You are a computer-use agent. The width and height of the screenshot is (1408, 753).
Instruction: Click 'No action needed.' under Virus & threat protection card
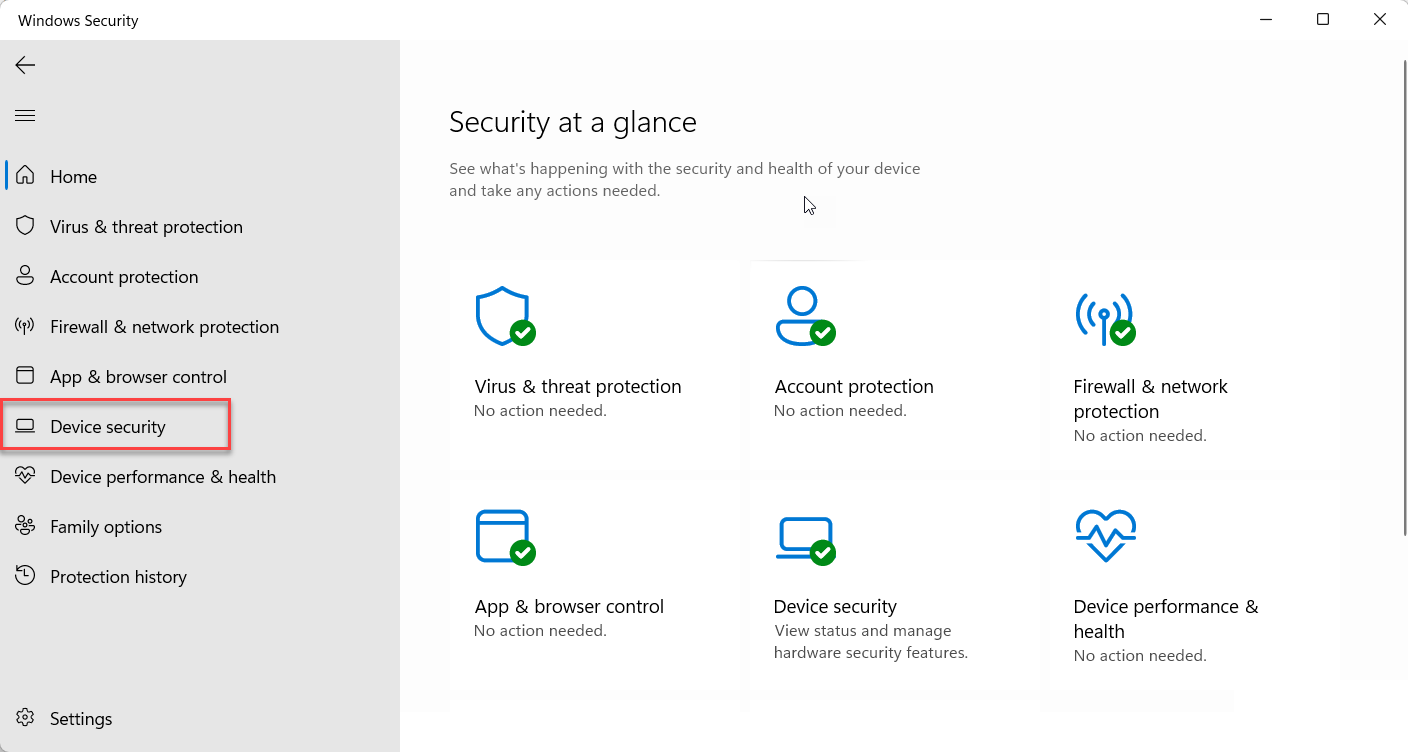click(x=540, y=411)
